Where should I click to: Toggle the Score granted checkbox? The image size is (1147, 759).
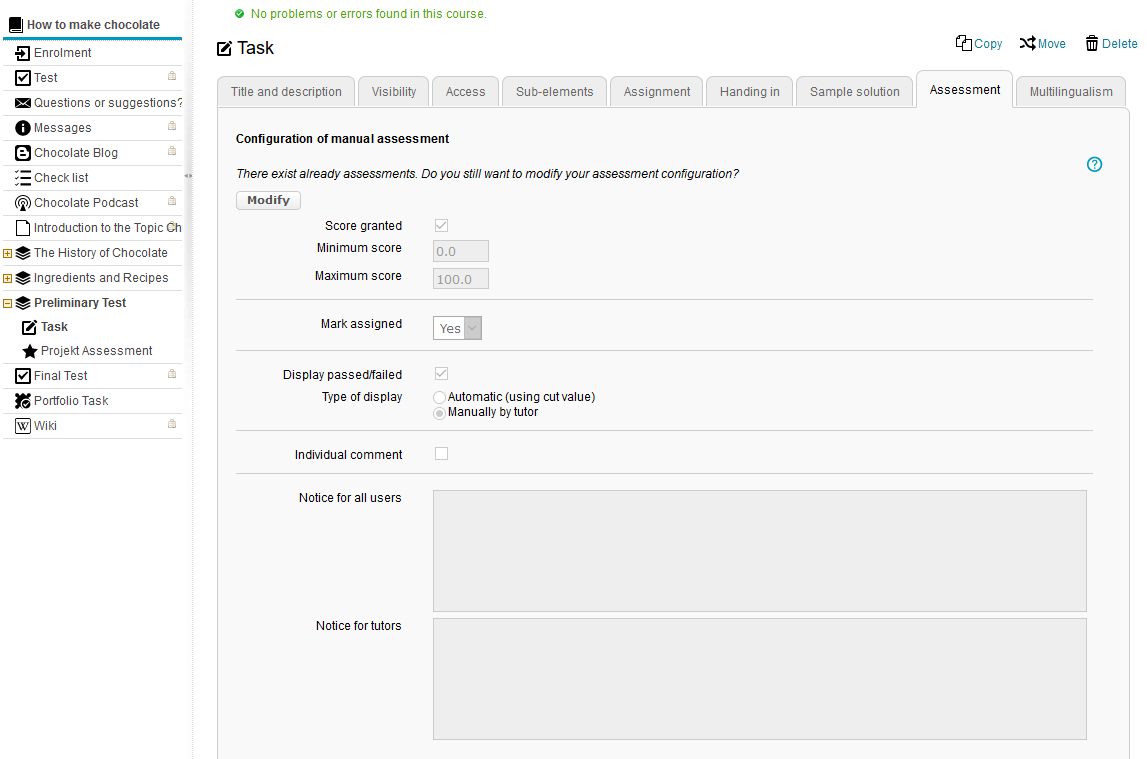(441, 226)
